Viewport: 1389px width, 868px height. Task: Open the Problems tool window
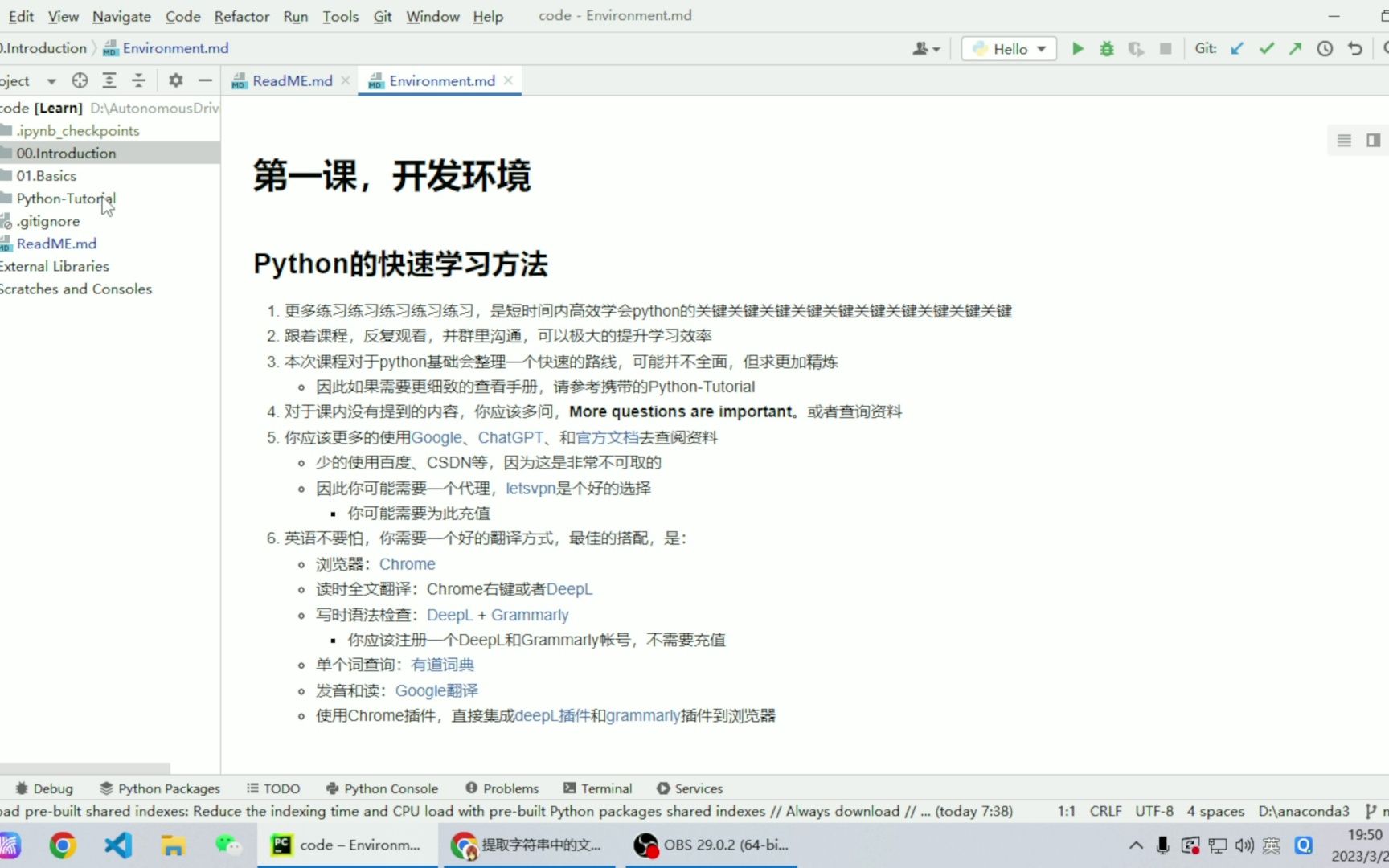502,788
